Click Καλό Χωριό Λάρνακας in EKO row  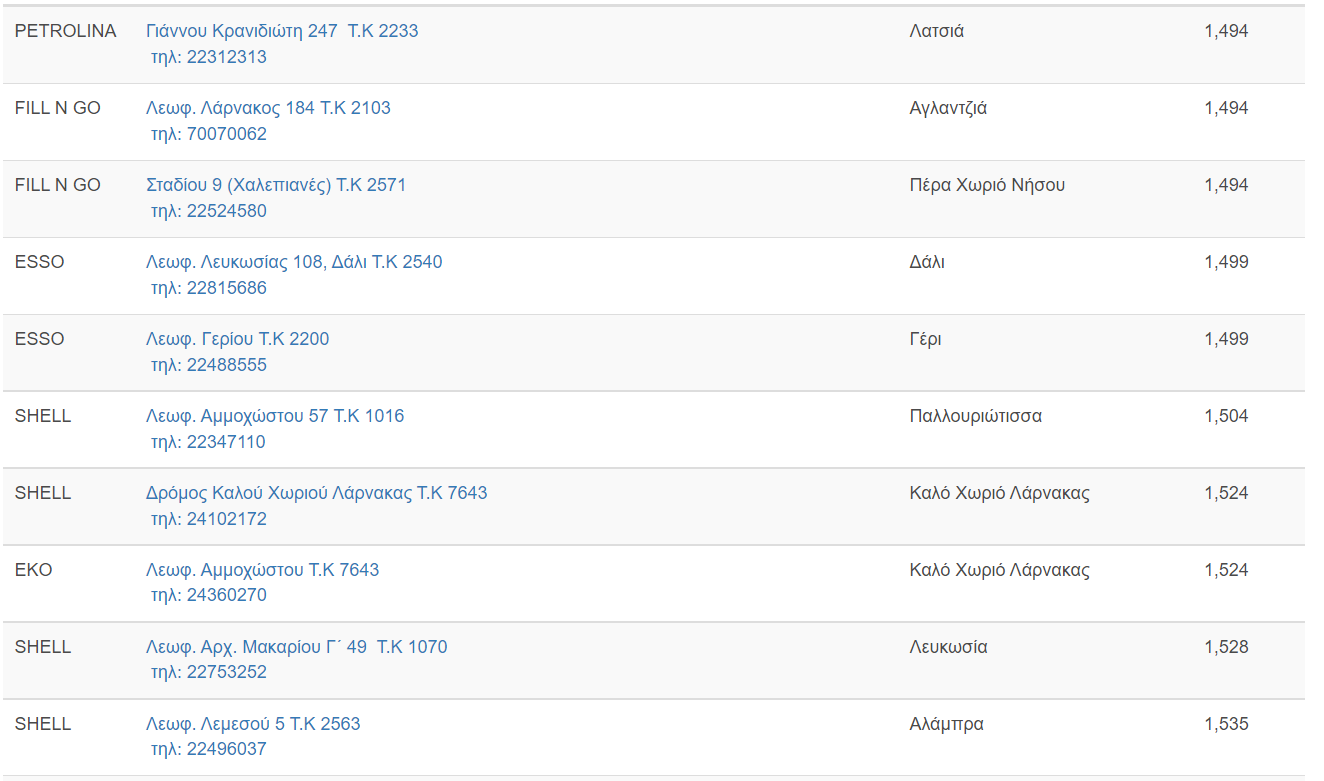pyautogui.click(x=1000, y=570)
